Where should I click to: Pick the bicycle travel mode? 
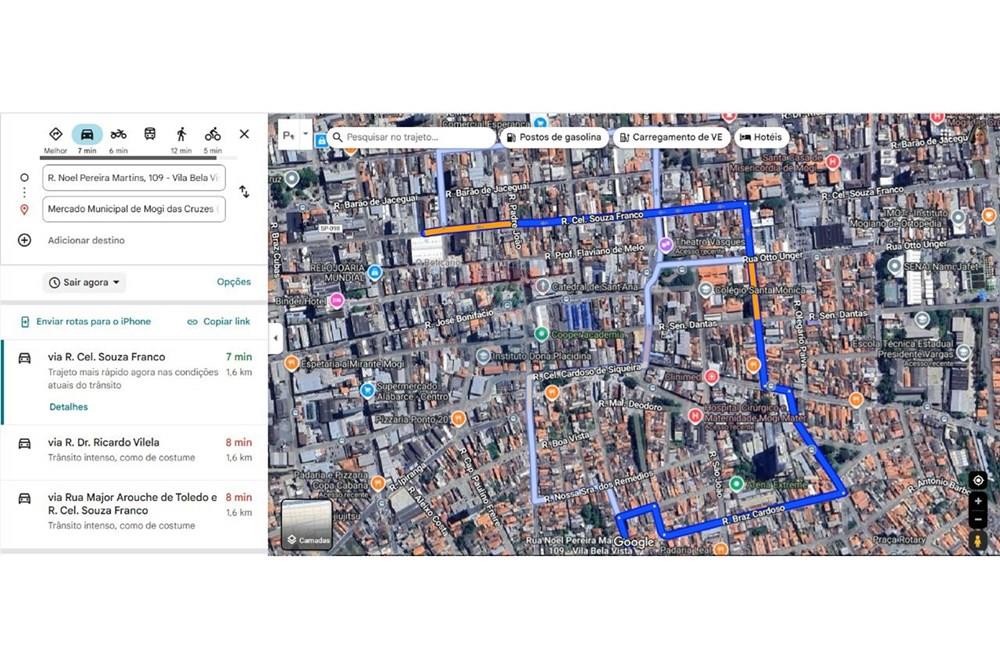212,134
